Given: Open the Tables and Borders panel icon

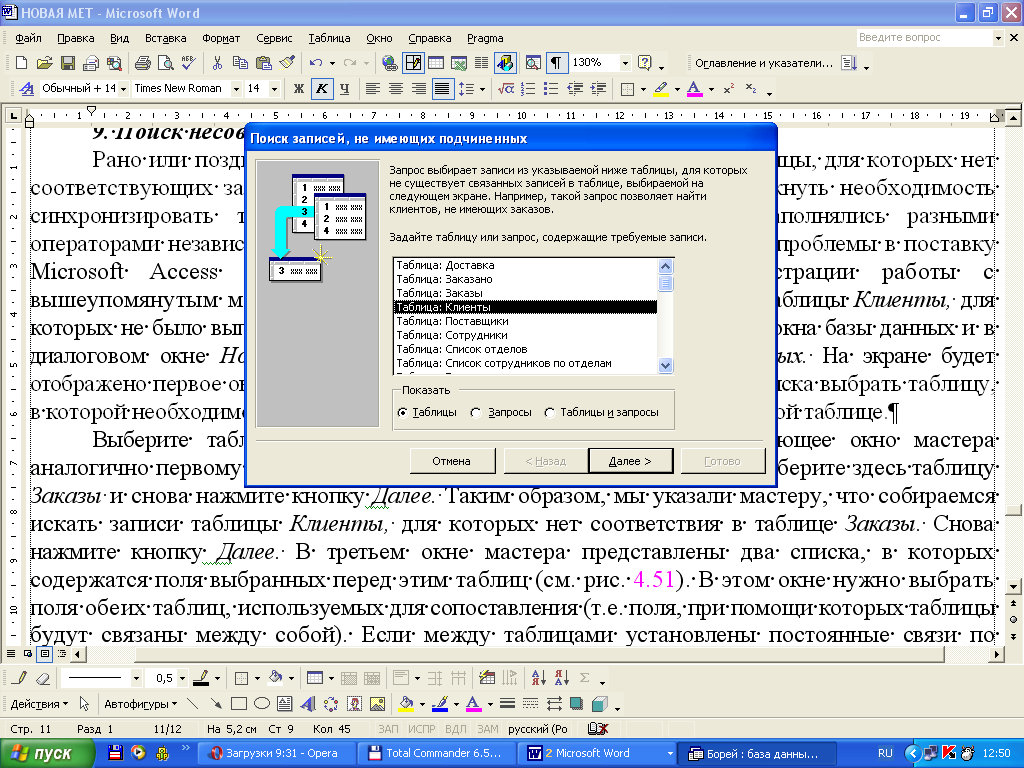Looking at the screenshot, I should 413,63.
